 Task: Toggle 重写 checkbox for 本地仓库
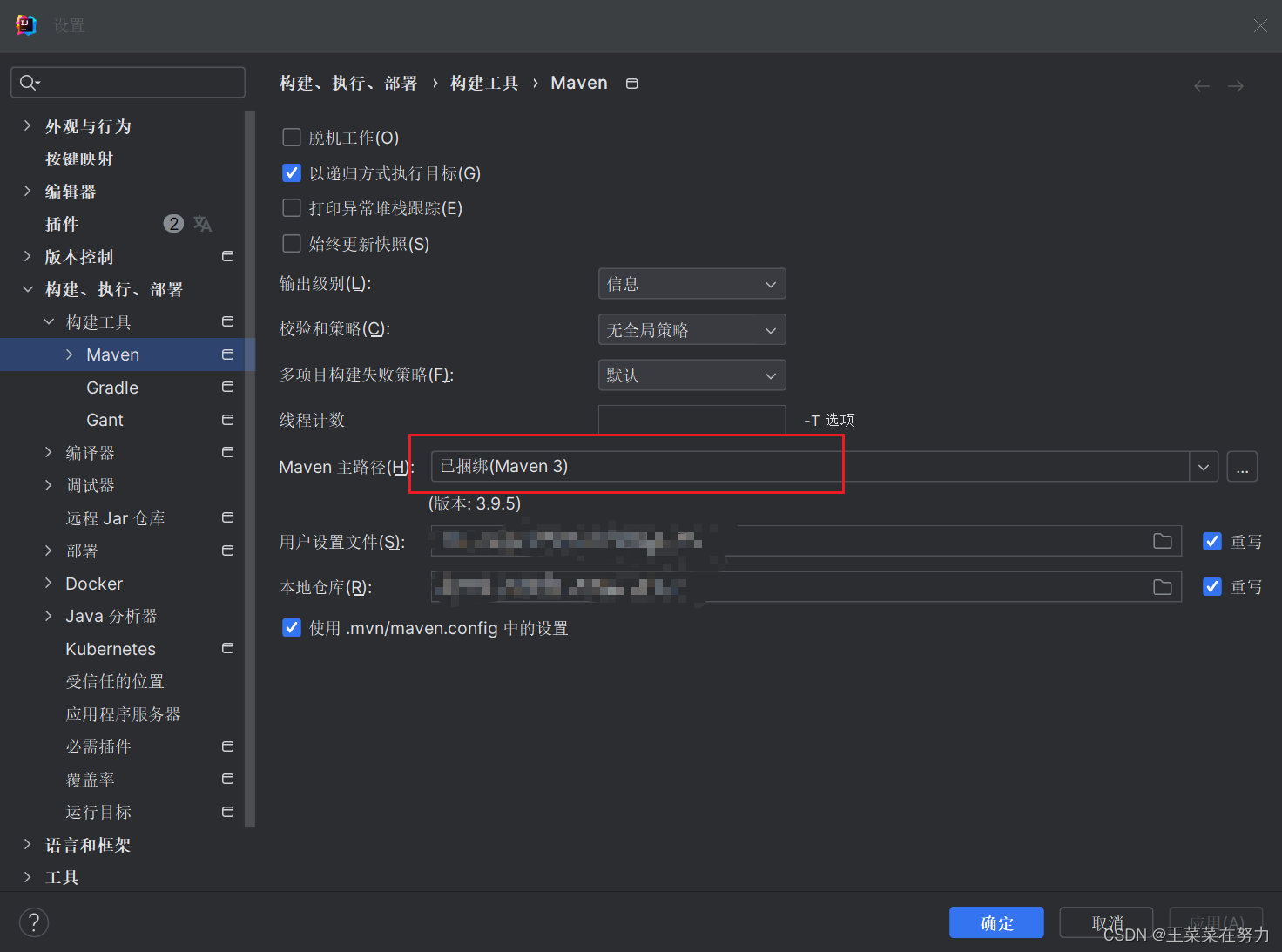1212,587
